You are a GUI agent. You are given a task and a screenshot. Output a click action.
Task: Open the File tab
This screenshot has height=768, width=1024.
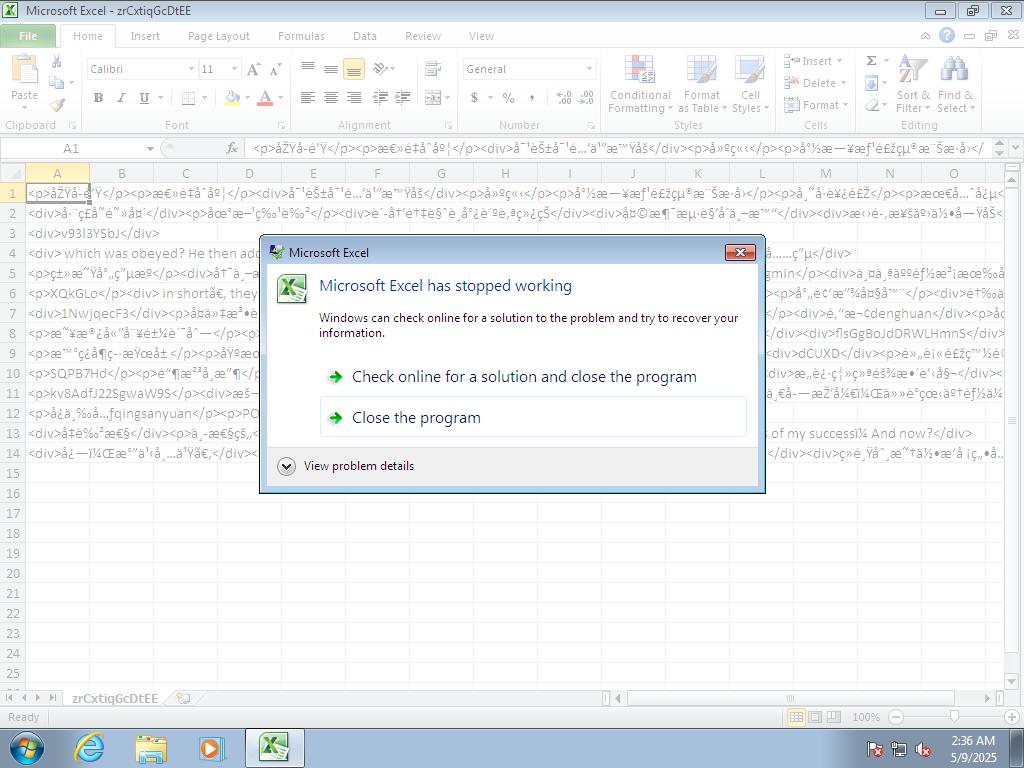tap(28, 36)
